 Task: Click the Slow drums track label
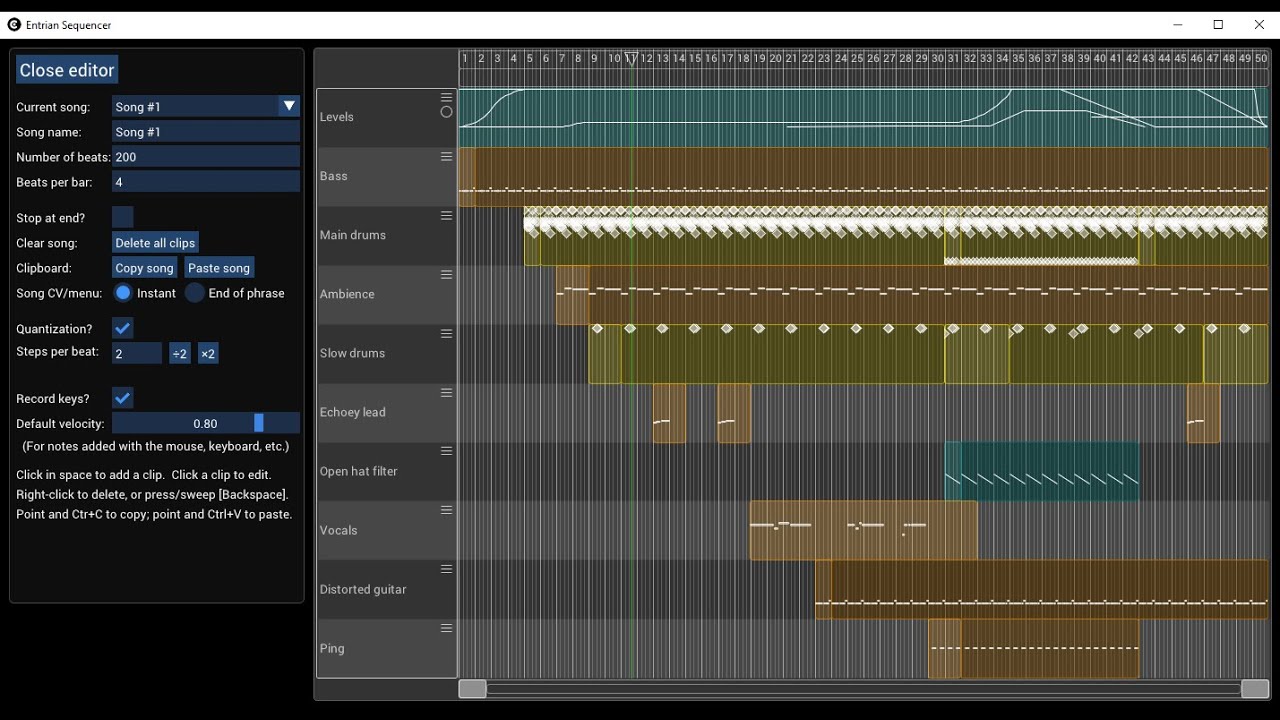pos(352,353)
